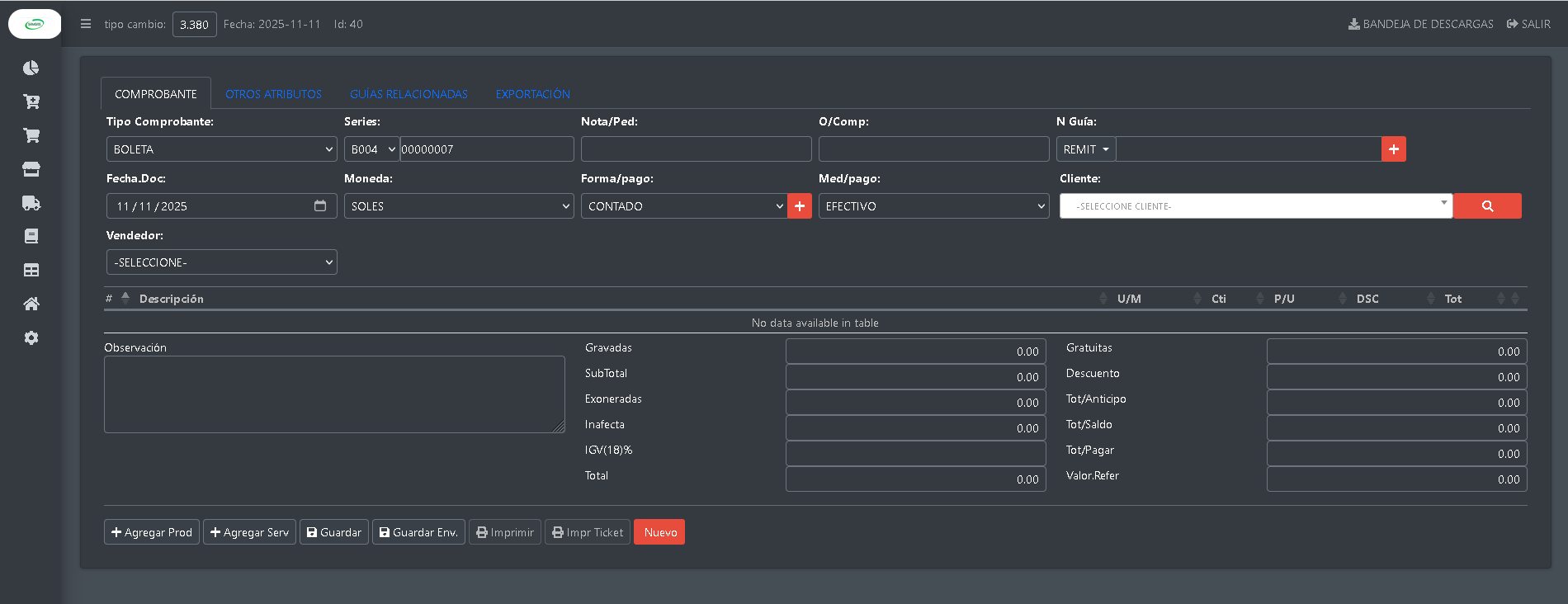This screenshot has height=604, width=1568.
Task: Open the book icon in the sidebar
Action: pos(31,237)
